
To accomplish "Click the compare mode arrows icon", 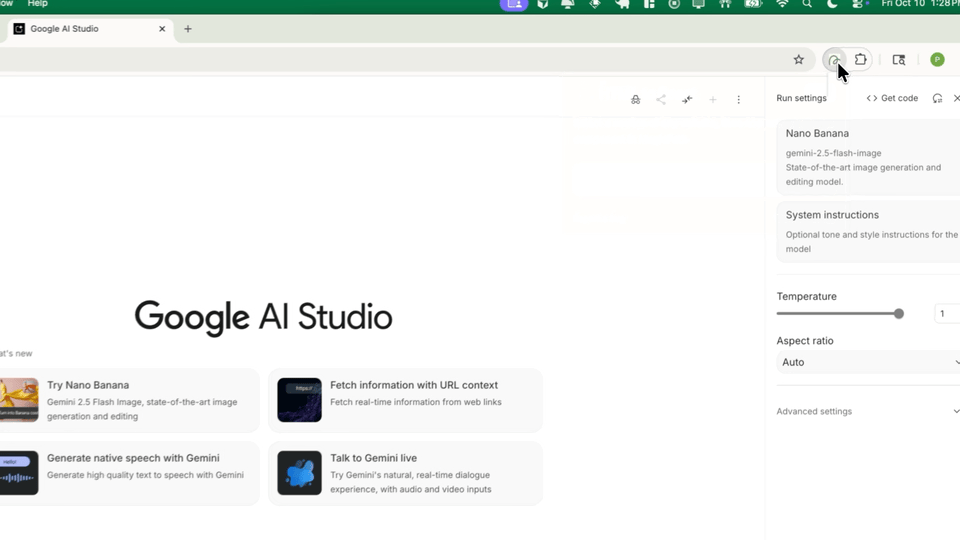I will click(x=687, y=100).
